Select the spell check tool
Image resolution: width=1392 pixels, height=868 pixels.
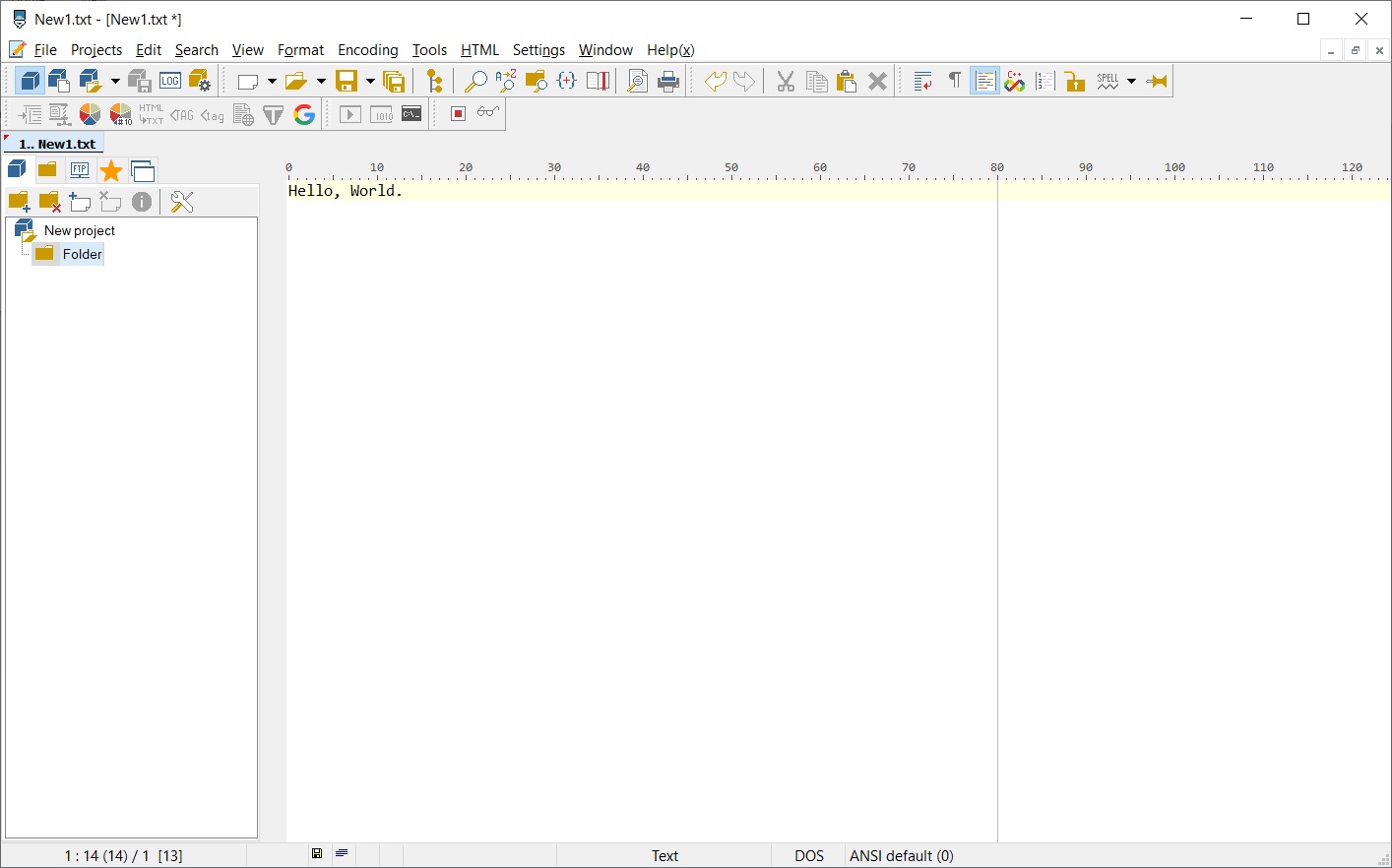[1107, 81]
